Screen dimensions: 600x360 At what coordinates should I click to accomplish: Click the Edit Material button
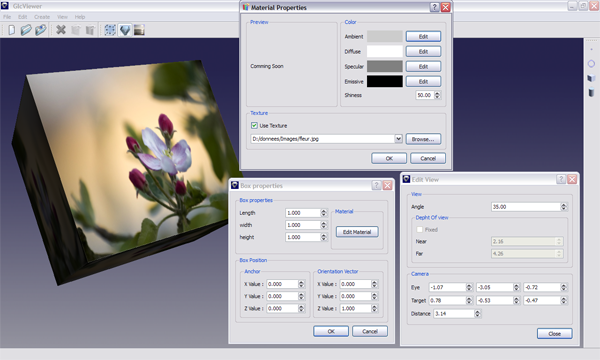tap(357, 232)
